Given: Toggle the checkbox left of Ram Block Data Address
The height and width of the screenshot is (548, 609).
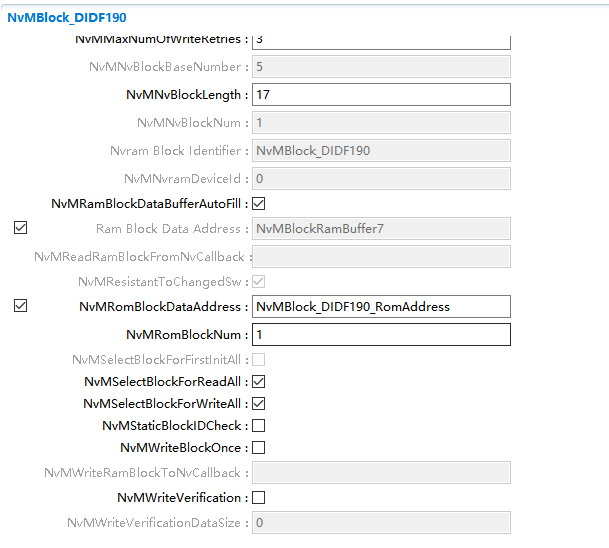Looking at the screenshot, I should coord(21,228).
